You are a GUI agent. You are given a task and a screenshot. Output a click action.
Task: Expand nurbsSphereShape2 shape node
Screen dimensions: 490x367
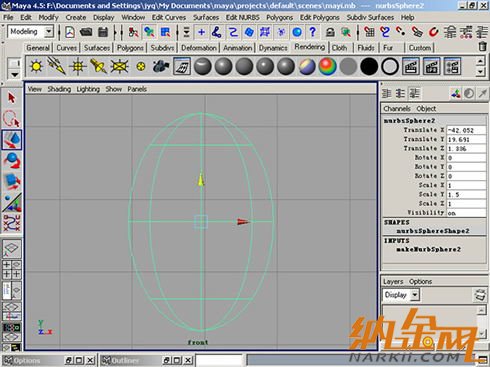pyautogui.click(x=433, y=231)
